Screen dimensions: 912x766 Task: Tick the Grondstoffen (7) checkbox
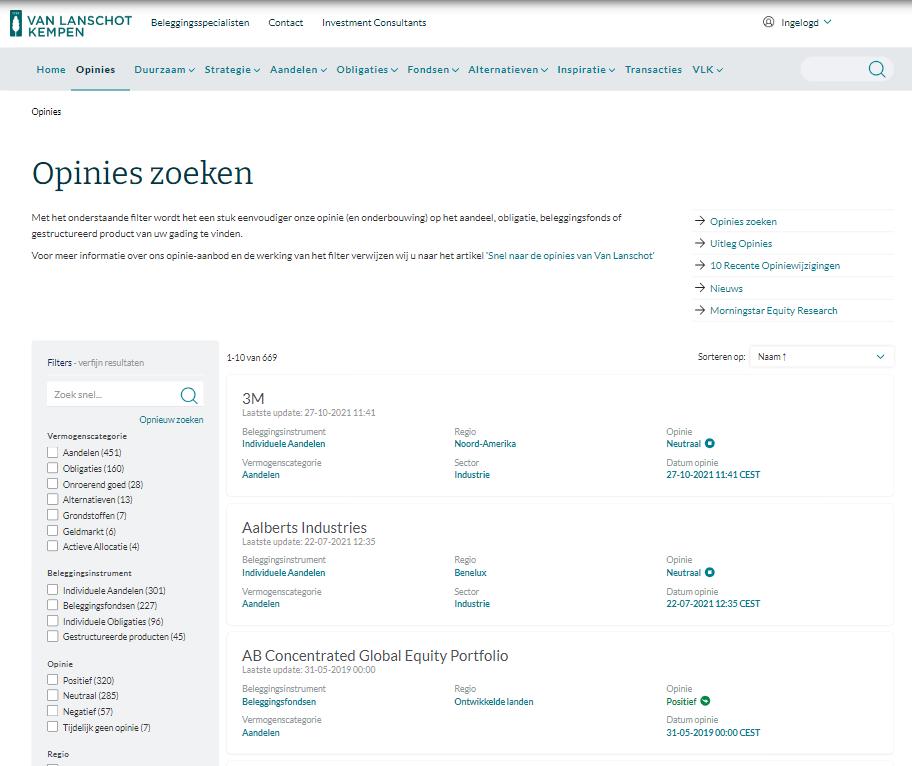tap(52, 515)
